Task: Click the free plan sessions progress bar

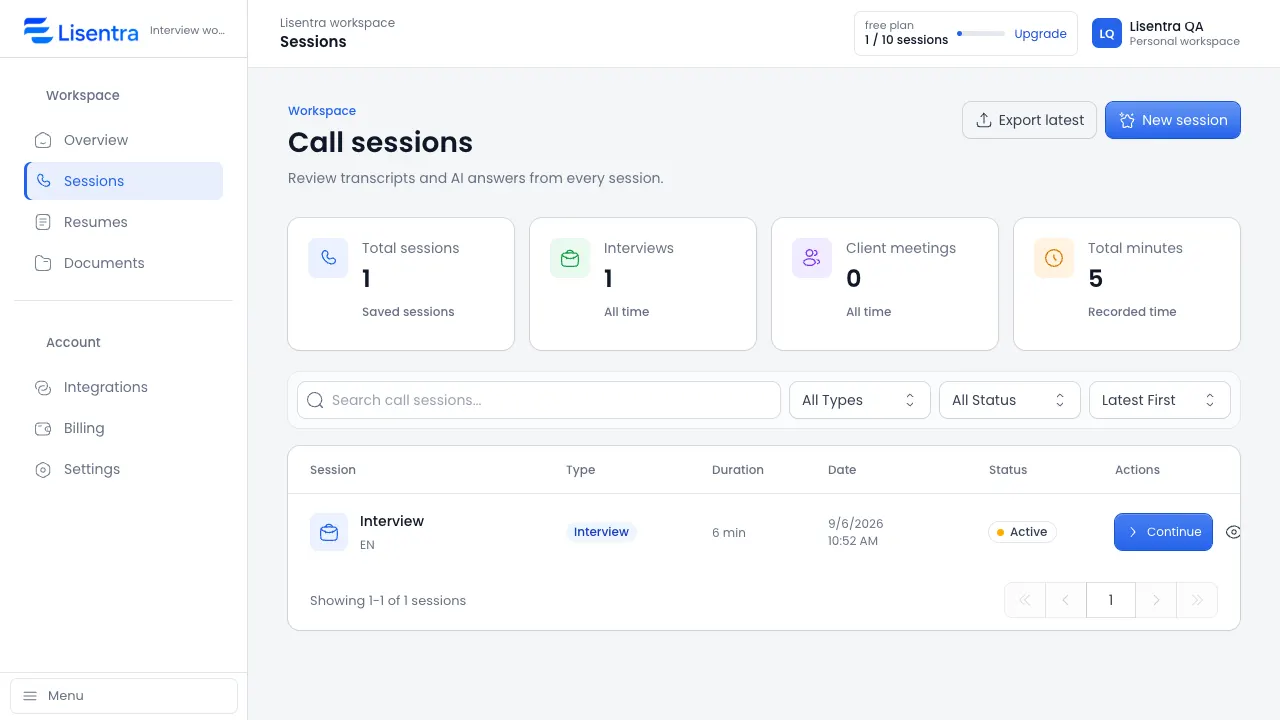Action: (x=981, y=33)
